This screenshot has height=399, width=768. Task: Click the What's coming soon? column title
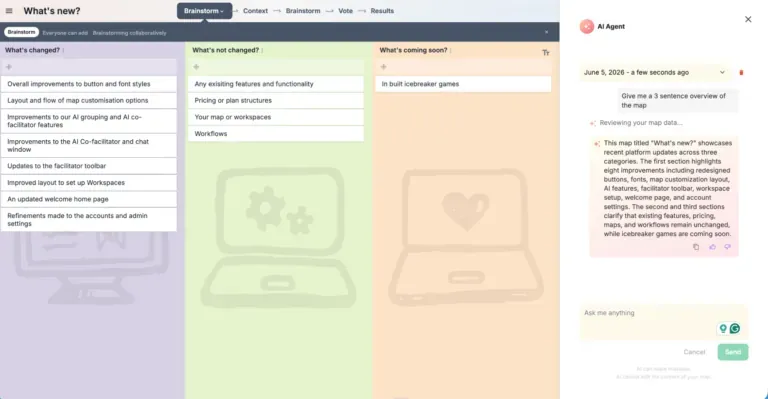tap(413, 50)
